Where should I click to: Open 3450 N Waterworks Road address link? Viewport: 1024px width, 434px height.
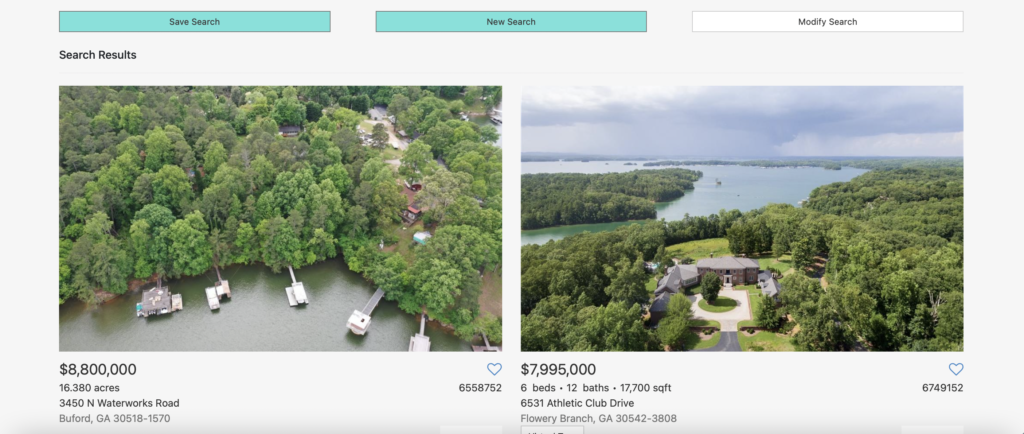119,403
